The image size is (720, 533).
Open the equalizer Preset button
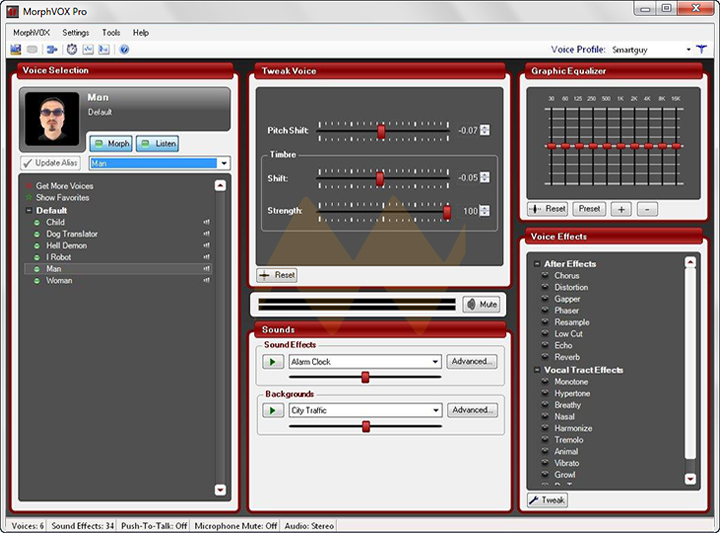click(x=589, y=209)
